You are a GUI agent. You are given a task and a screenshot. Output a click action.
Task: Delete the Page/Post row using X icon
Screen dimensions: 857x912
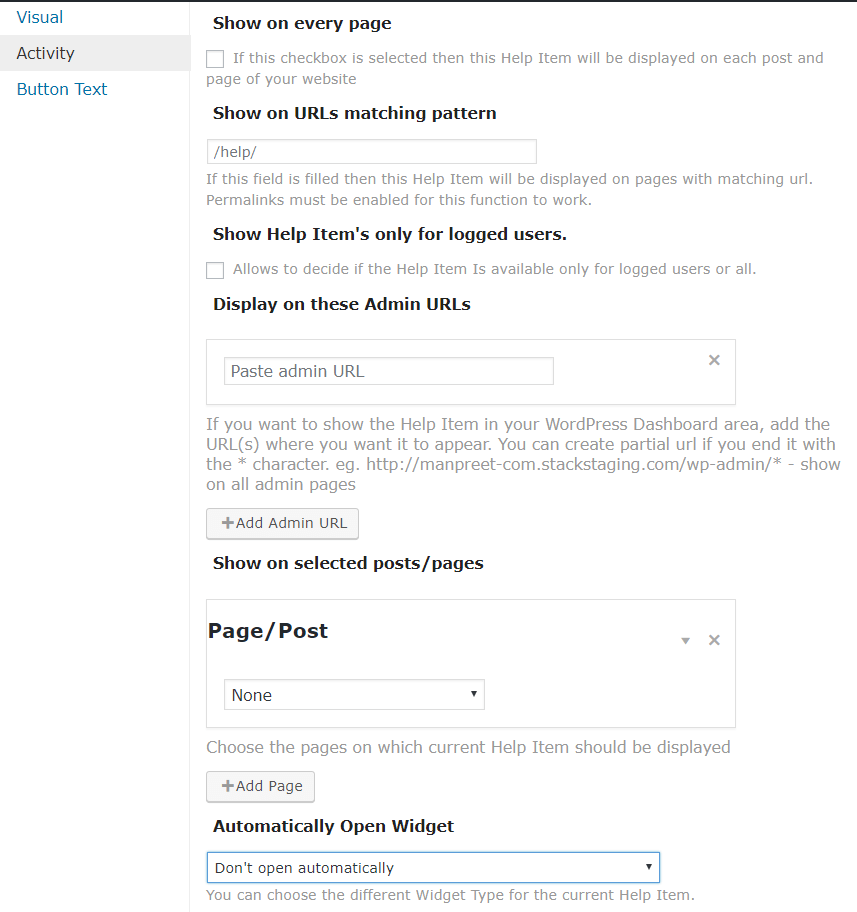[x=714, y=640]
